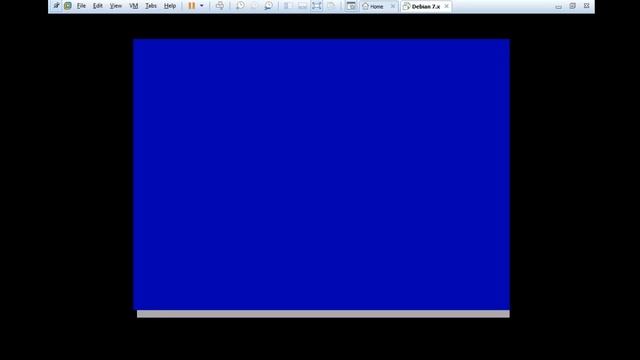The width and height of the screenshot is (640, 360).
Task: Expand the power options dropdown arrow
Action: coord(202,6)
